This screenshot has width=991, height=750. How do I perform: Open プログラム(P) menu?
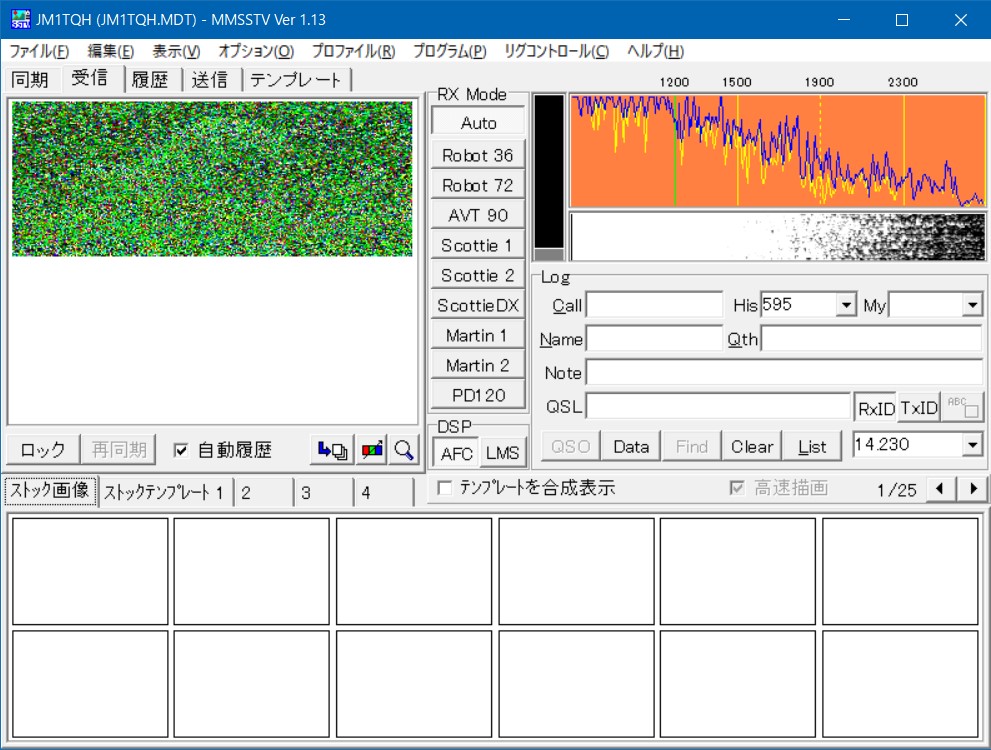pos(450,51)
